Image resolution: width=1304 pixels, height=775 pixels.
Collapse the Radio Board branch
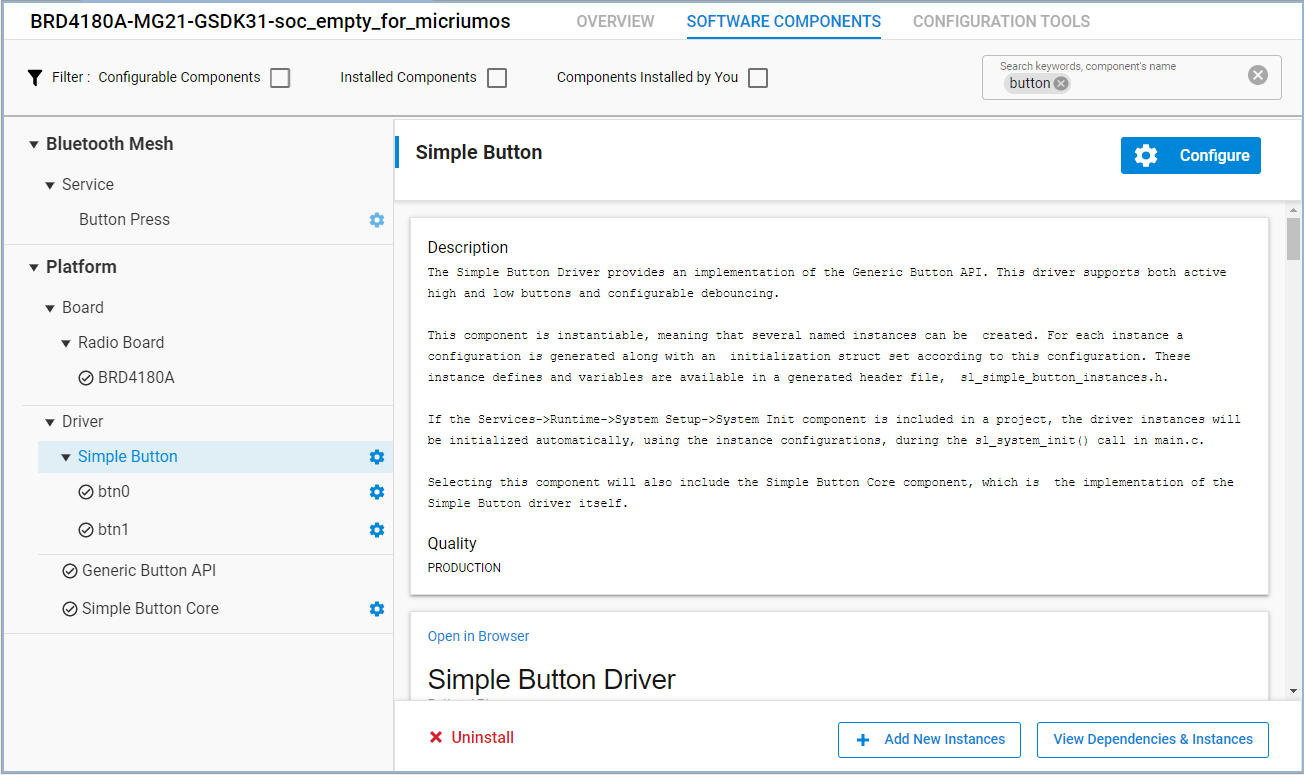(64, 342)
